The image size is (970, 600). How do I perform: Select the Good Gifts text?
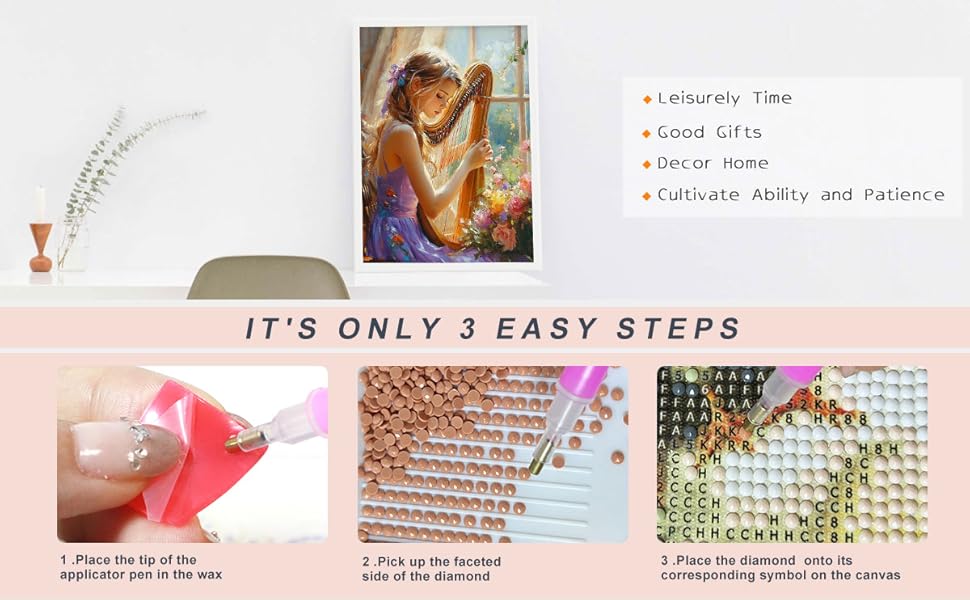pos(709,132)
